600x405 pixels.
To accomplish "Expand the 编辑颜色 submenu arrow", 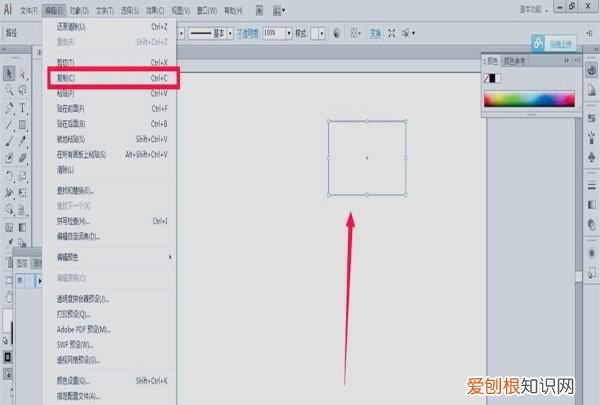I will click(x=170, y=257).
